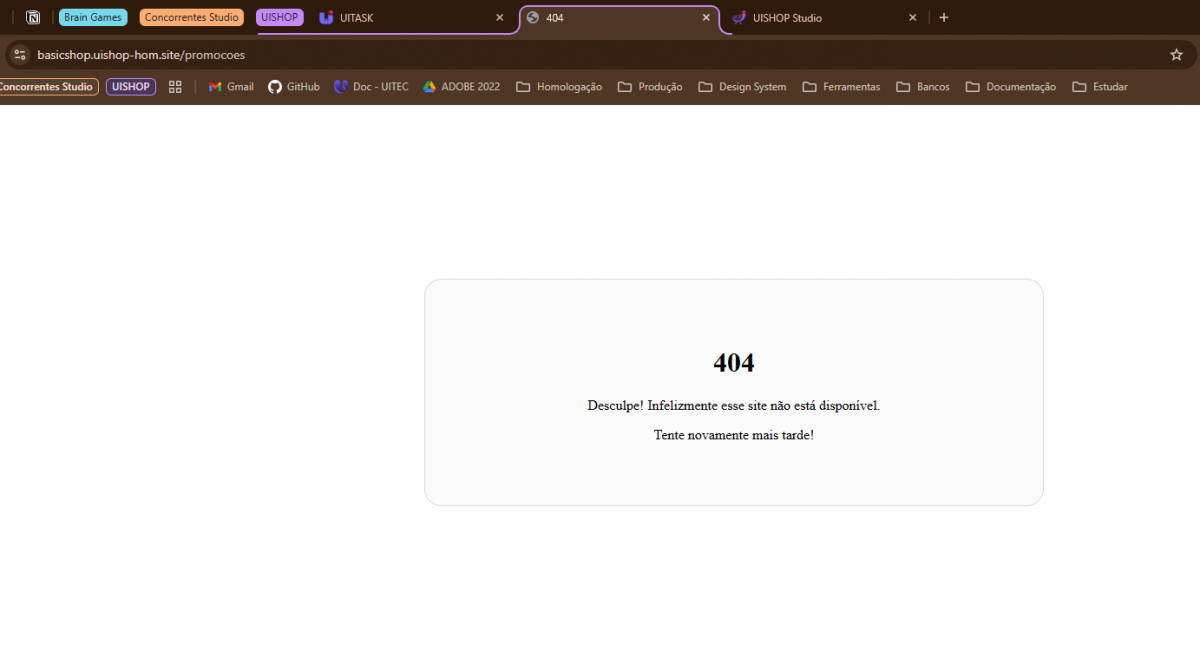The height and width of the screenshot is (646, 1200).
Task: Open the ADOBE 2022 Drive bookmark
Action: pyautogui.click(x=461, y=87)
